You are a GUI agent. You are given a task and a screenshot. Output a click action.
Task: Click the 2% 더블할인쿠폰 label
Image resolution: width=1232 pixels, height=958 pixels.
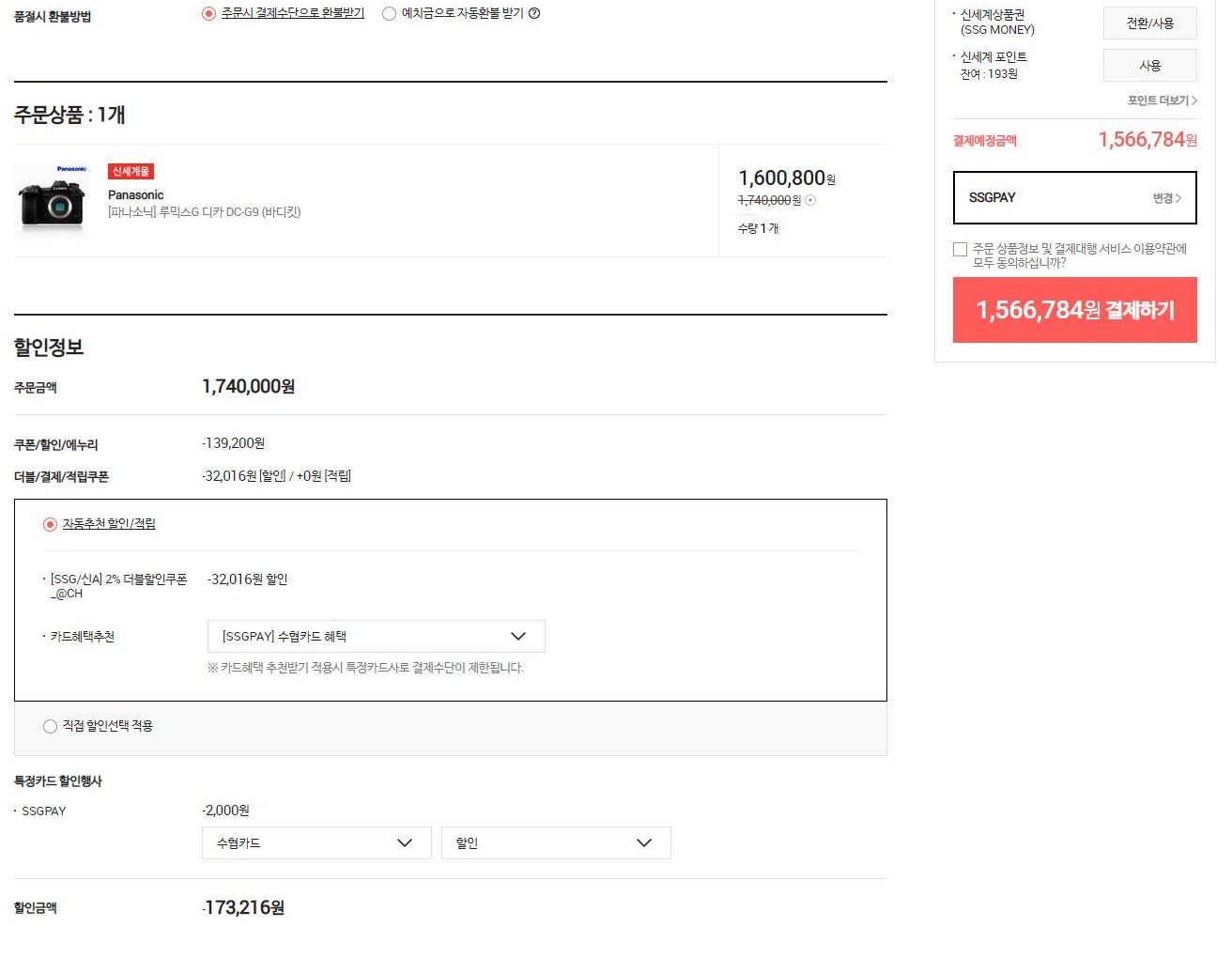[118, 586]
